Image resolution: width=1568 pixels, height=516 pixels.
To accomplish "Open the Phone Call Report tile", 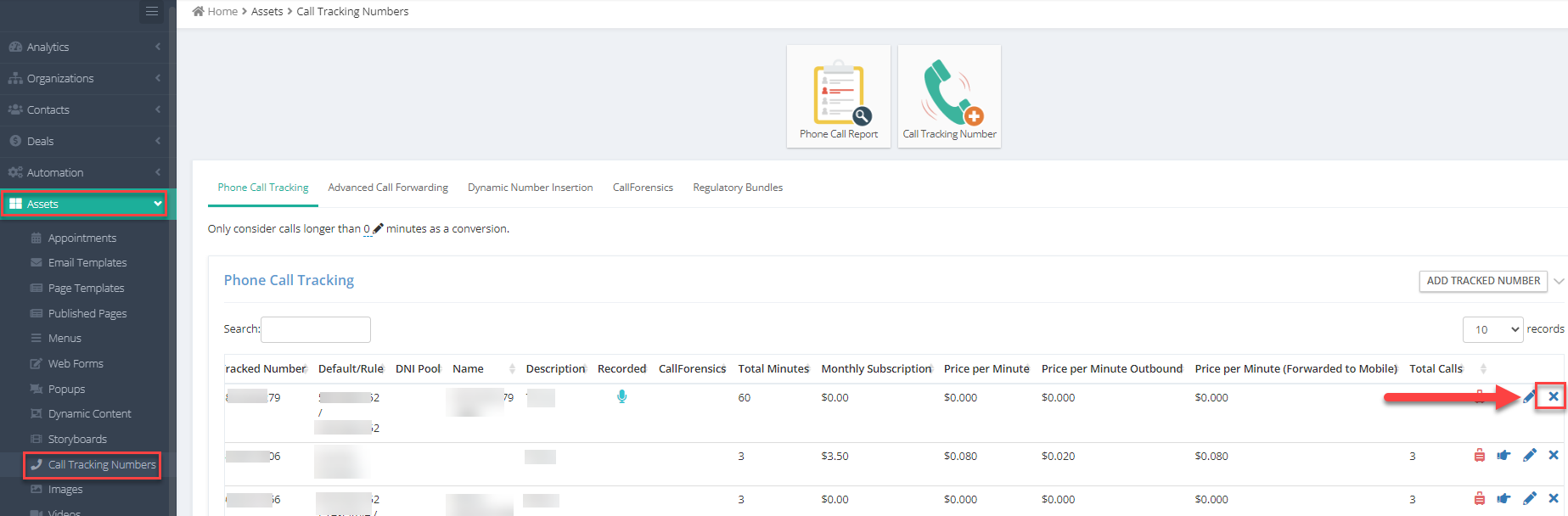I will tap(839, 97).
